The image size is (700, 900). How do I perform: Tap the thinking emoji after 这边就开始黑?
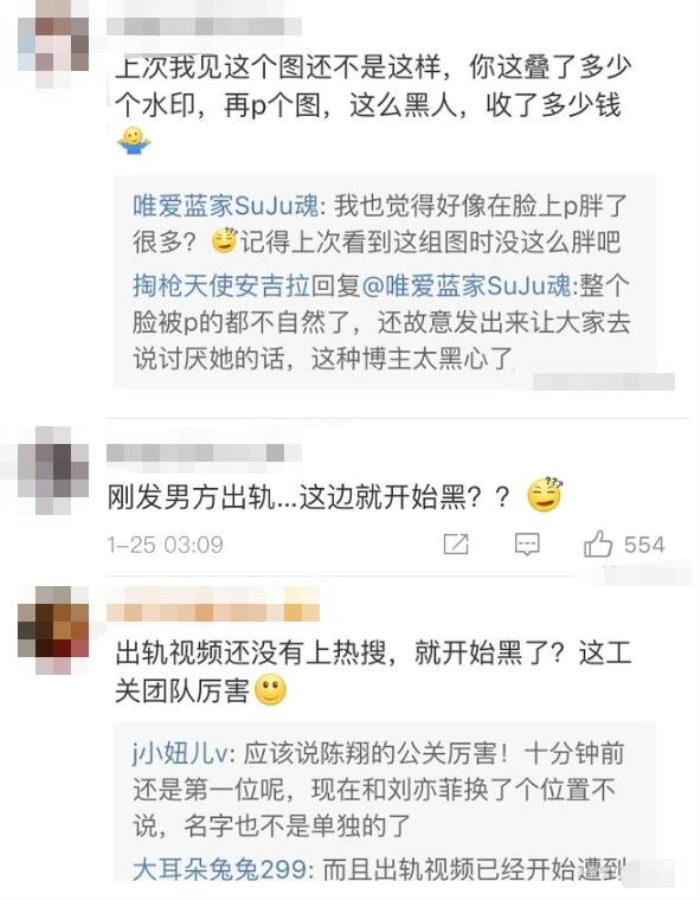(545, 495)
